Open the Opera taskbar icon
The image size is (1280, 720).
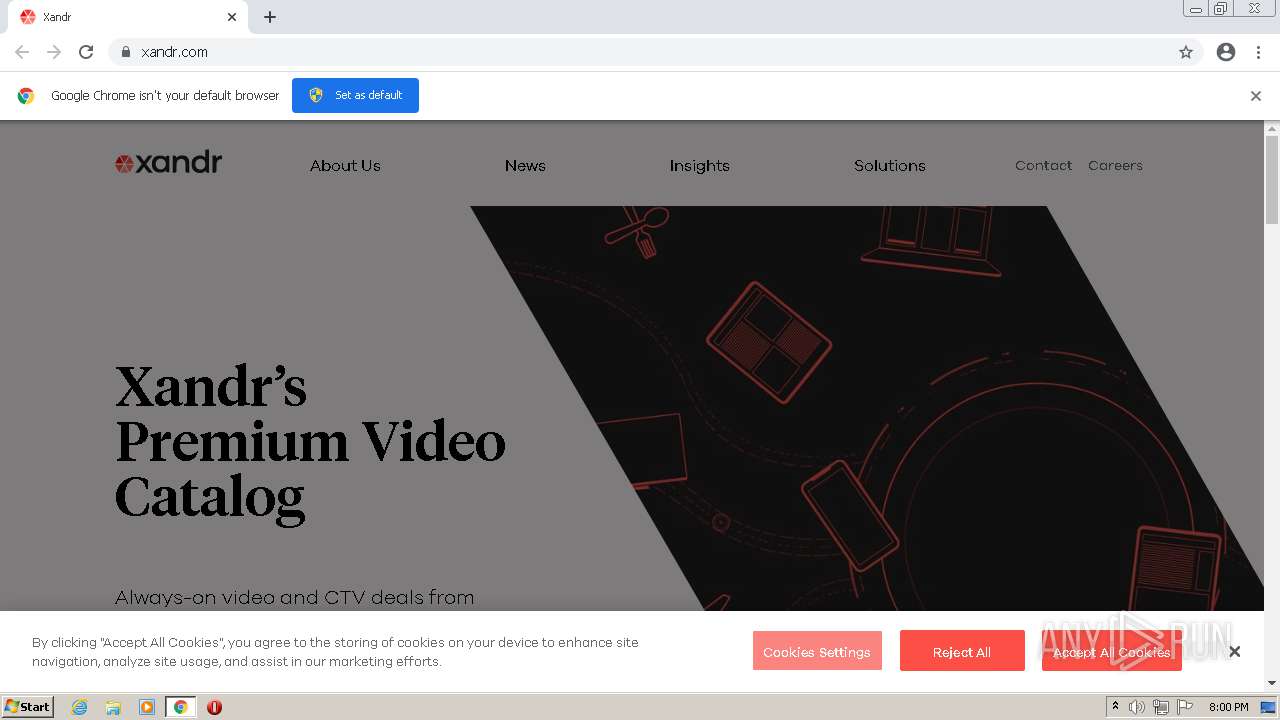[x=214, y=707]
